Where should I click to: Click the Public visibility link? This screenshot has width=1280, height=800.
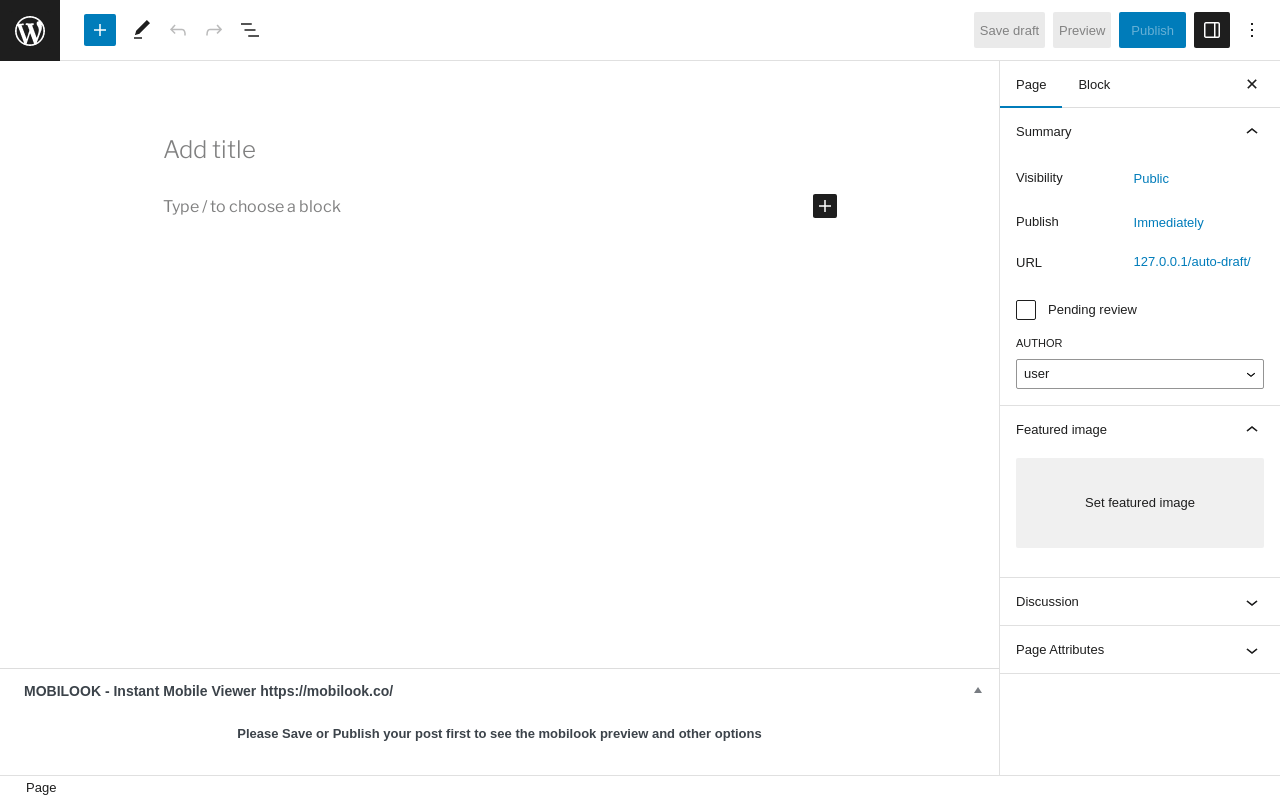(1151, 179)
